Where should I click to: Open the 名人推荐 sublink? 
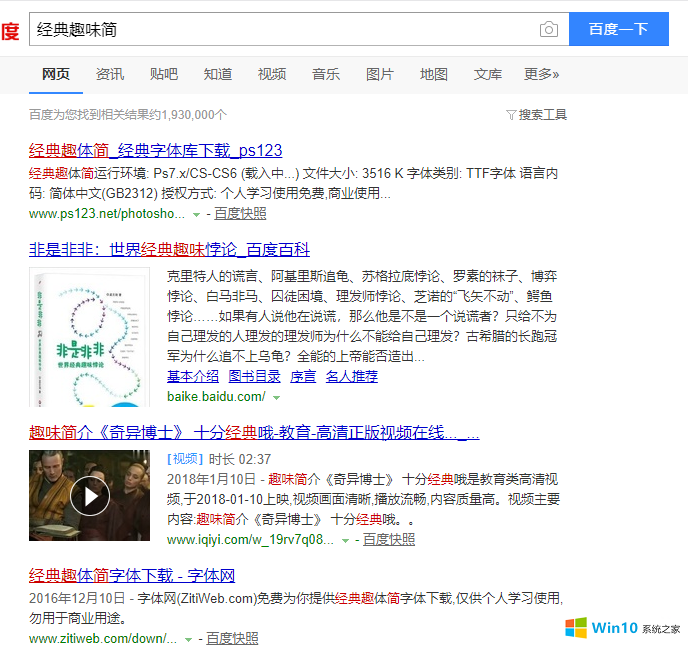(x=352, y=376)
